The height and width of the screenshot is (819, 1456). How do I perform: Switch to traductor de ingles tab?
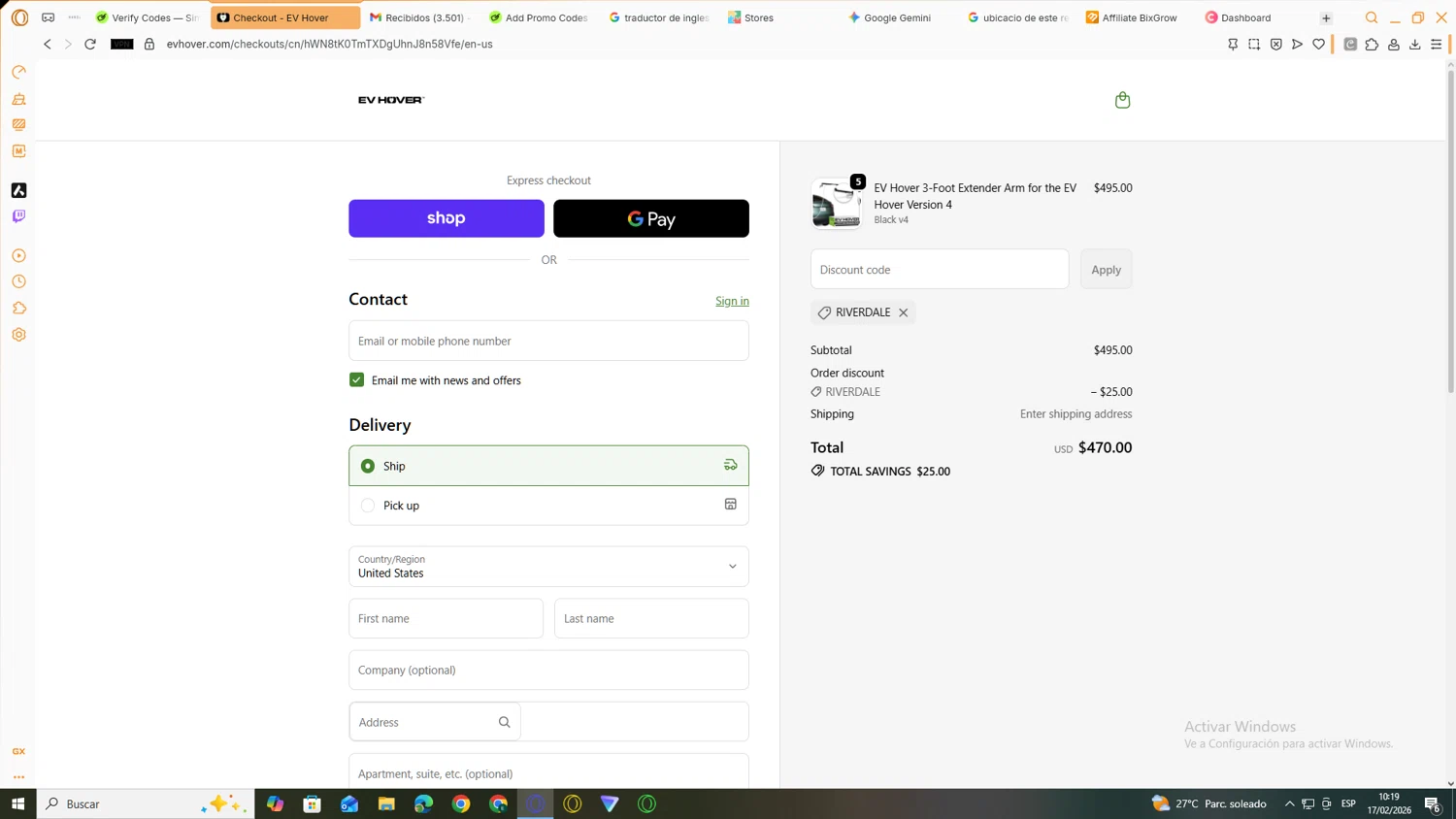pos(658,17)
